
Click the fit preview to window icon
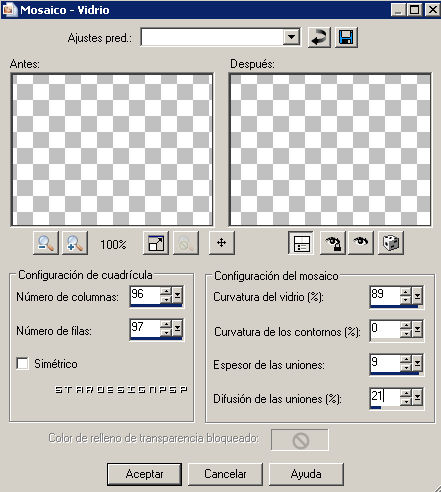pyautogui.click(x=156, y=243)
